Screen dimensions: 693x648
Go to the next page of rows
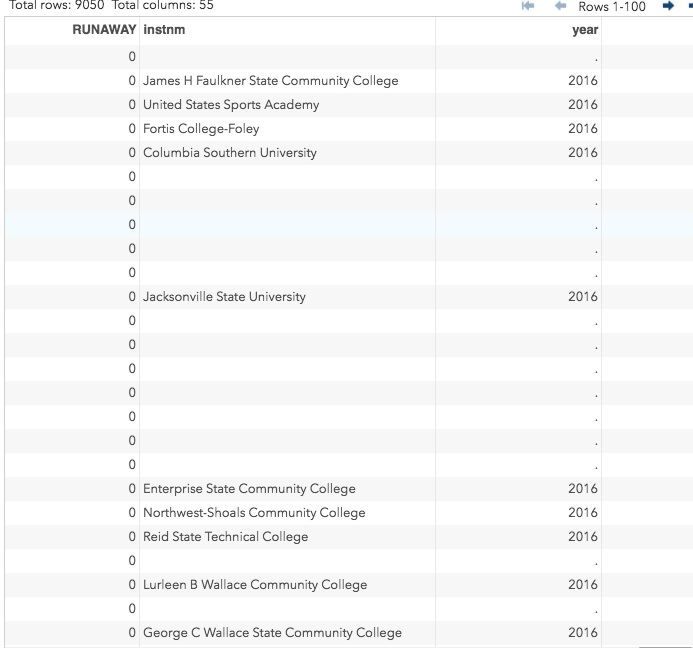tap(667, 6)
